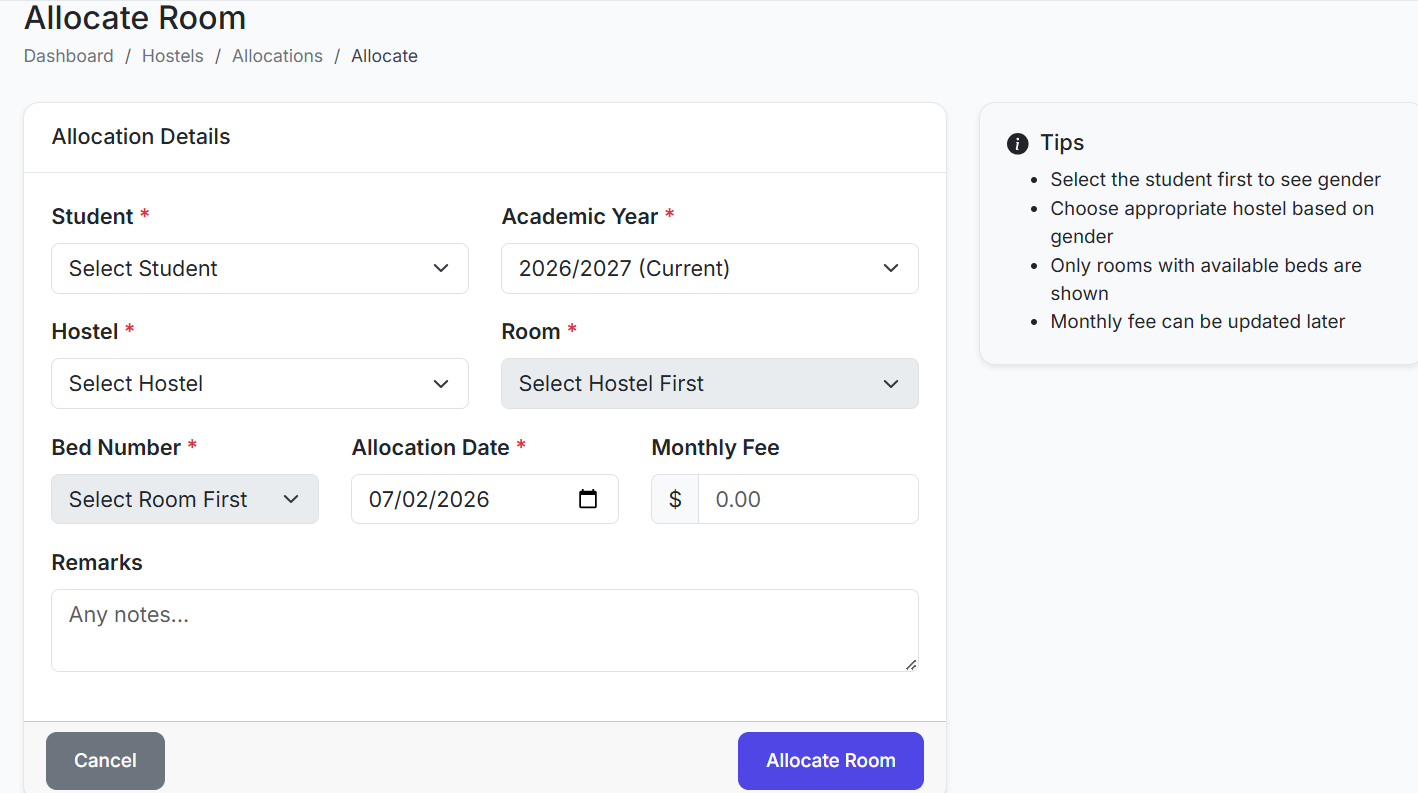1418x793 pixels.
Task: Click the Student field label
Action: 92,217
